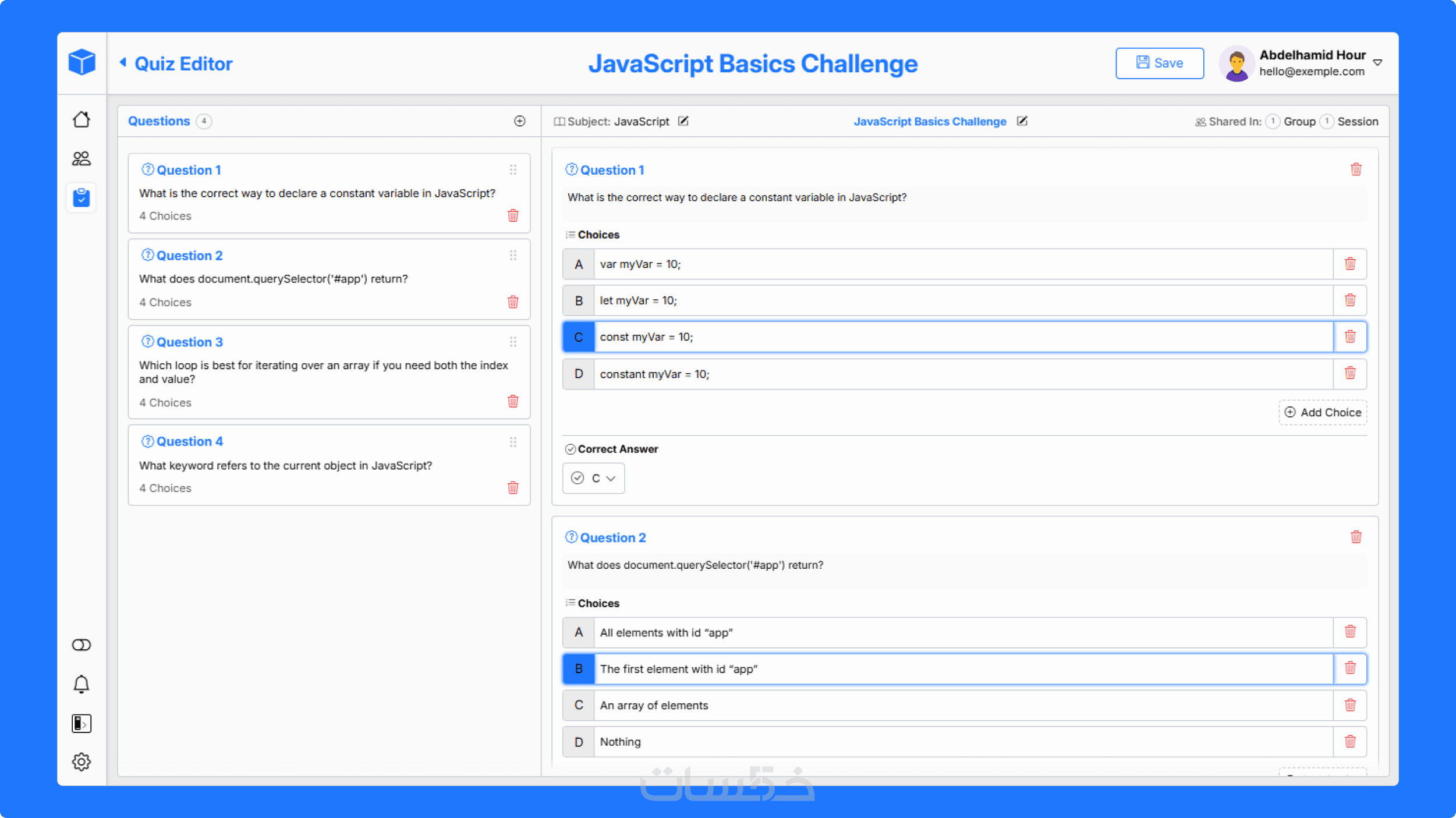Click the Save button

1159,63
